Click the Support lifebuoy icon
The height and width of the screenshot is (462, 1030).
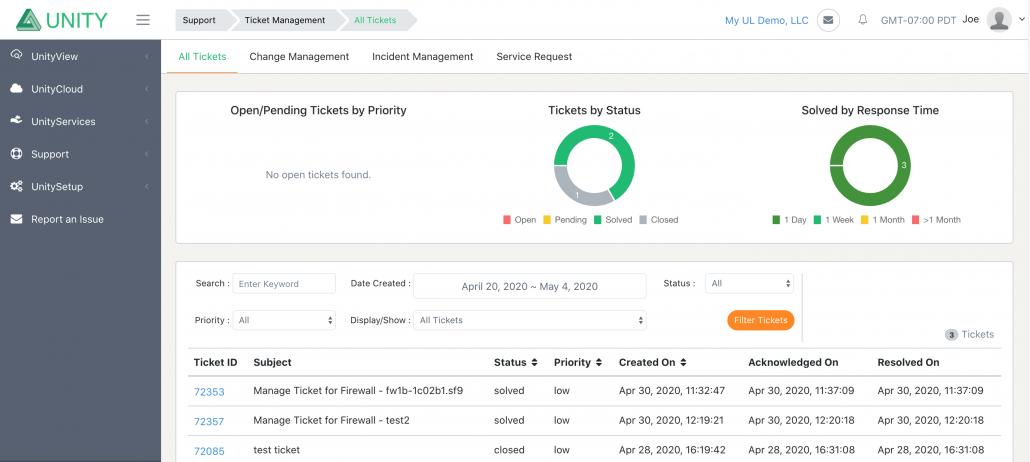[x=17, y=154]
